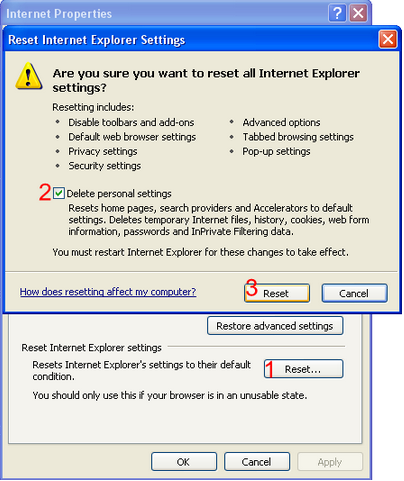Cancel the Reset Internet Explorer Settings dialog
Viewport: 404px width, 481px height.
point(354,293)
